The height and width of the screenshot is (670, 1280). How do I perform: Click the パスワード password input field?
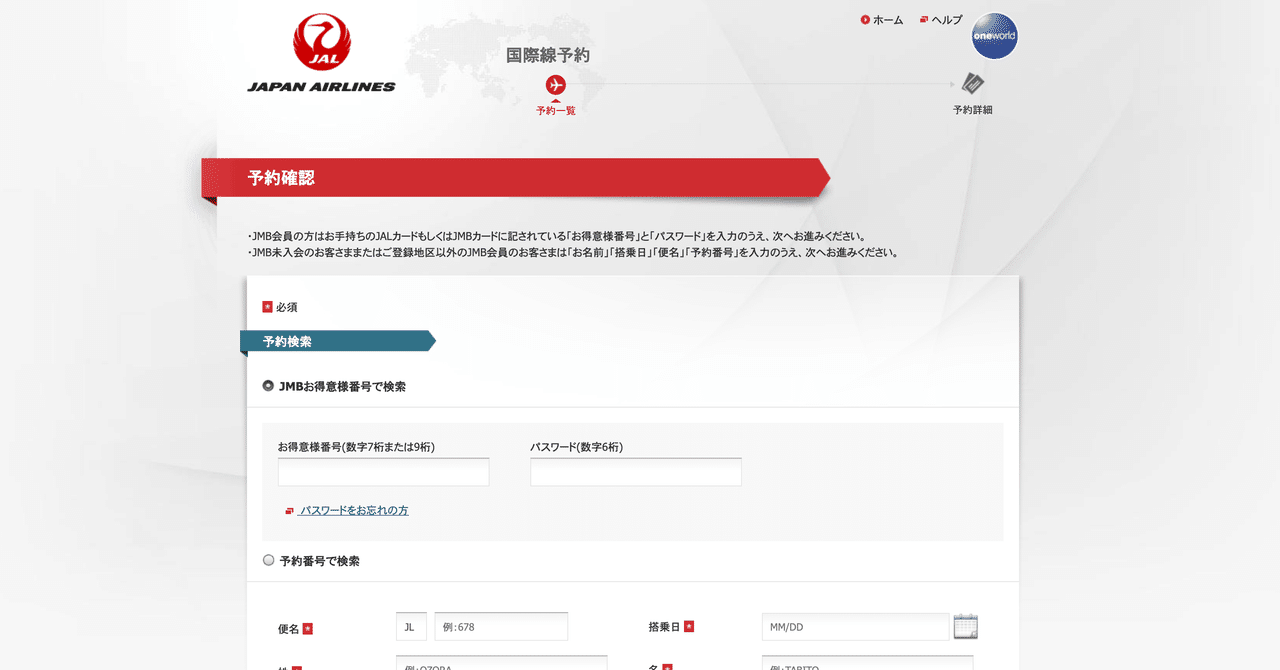tap(635, 471)
